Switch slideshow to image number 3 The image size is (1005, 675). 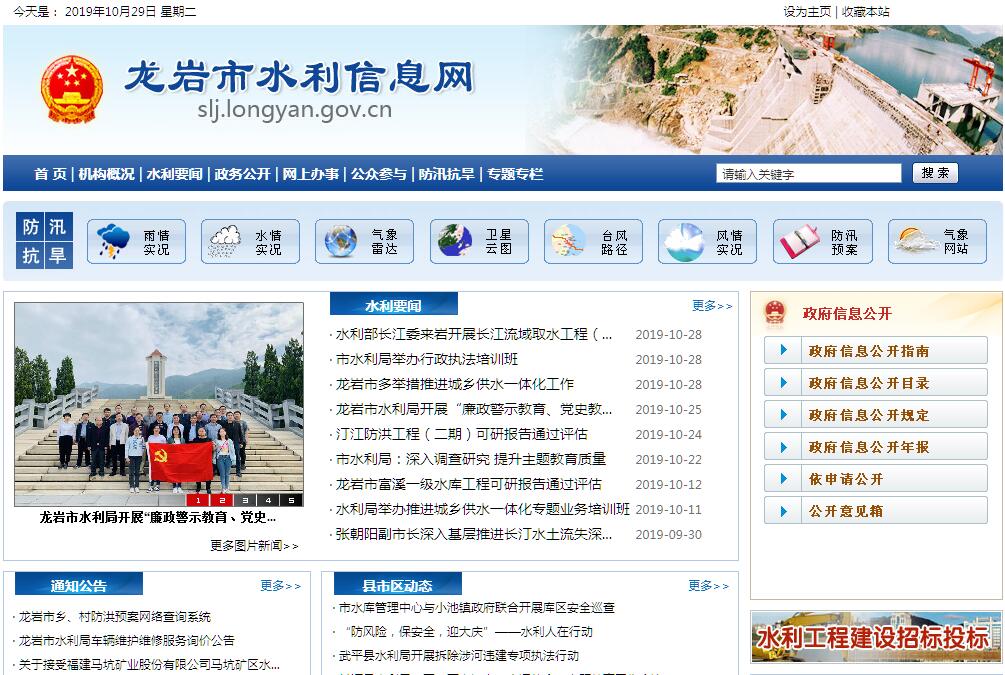point(245,500)
